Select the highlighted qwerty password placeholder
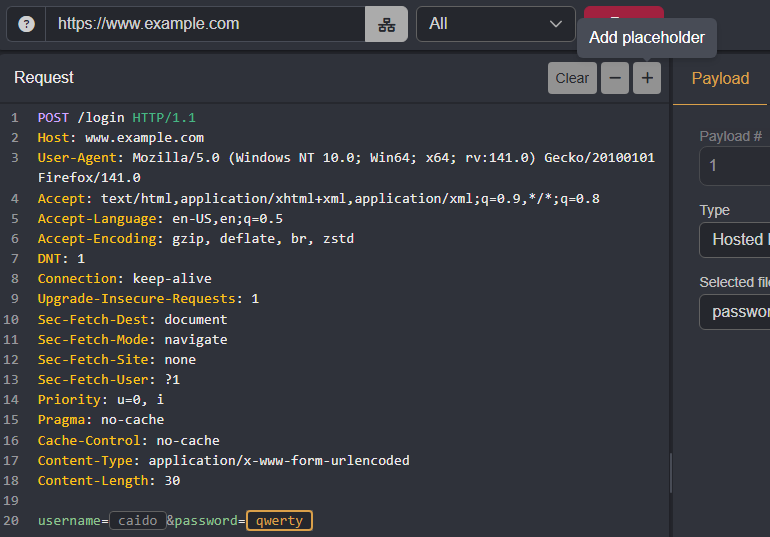This screenshot has width=770, height=537. coord(279,521)
